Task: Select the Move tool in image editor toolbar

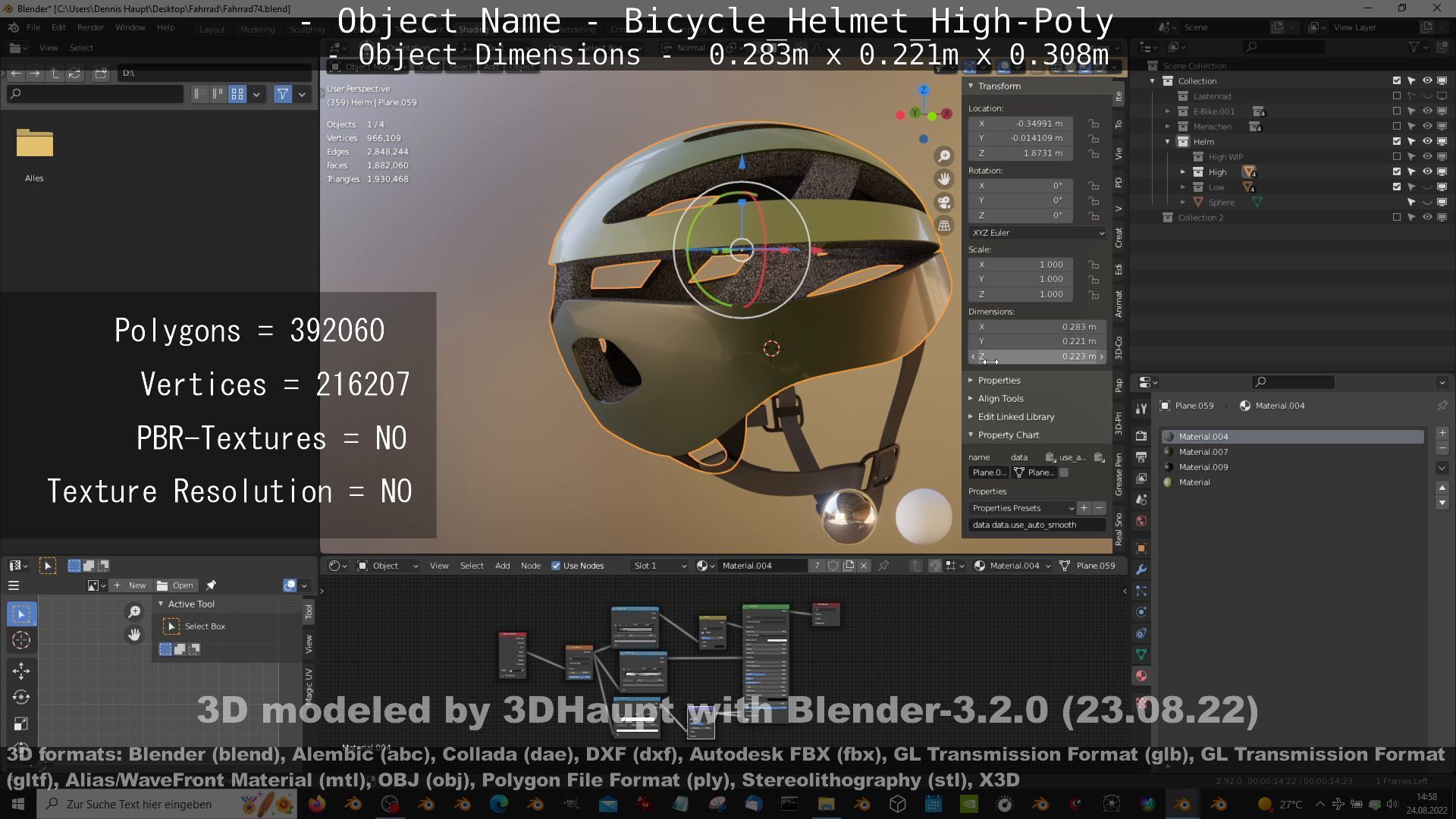Action: tap(21, 670)
